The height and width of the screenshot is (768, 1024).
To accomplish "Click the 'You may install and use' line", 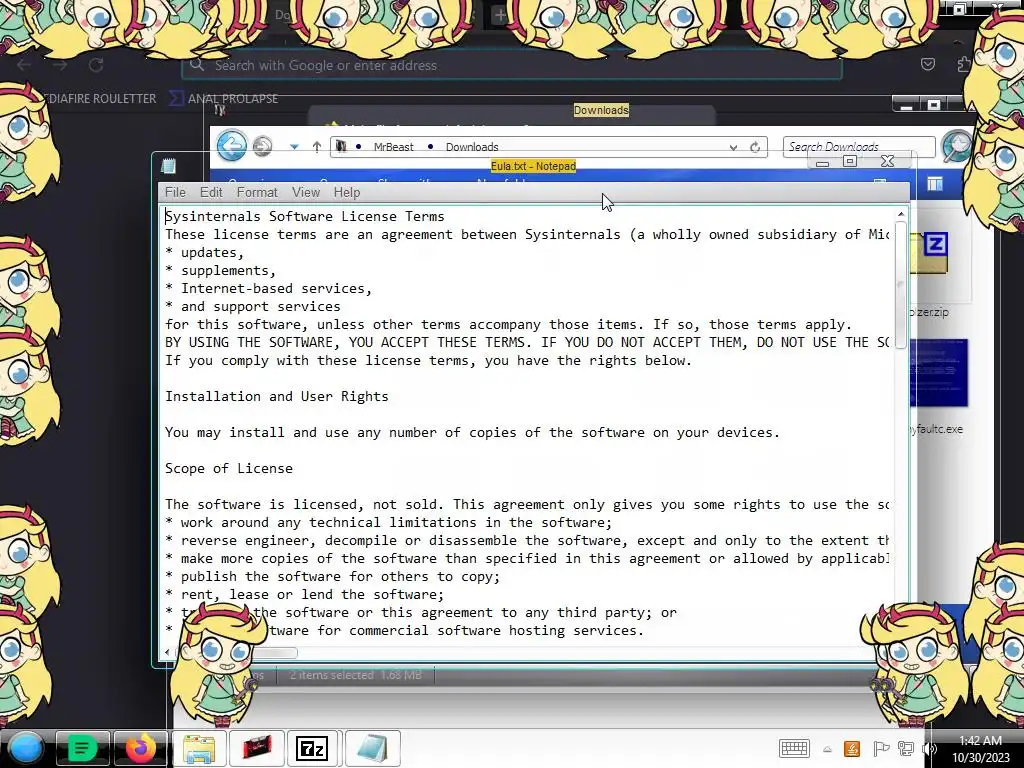I will tap(472, 432).
